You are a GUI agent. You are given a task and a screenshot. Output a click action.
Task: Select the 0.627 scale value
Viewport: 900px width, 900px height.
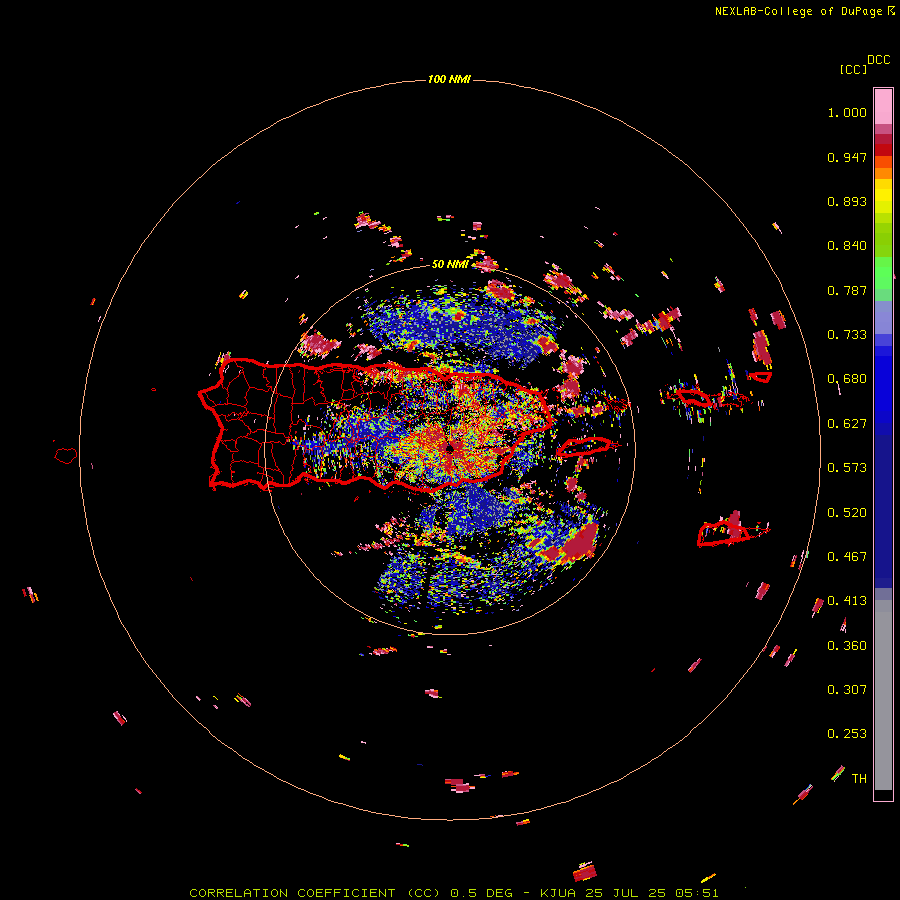click(847, 424)
